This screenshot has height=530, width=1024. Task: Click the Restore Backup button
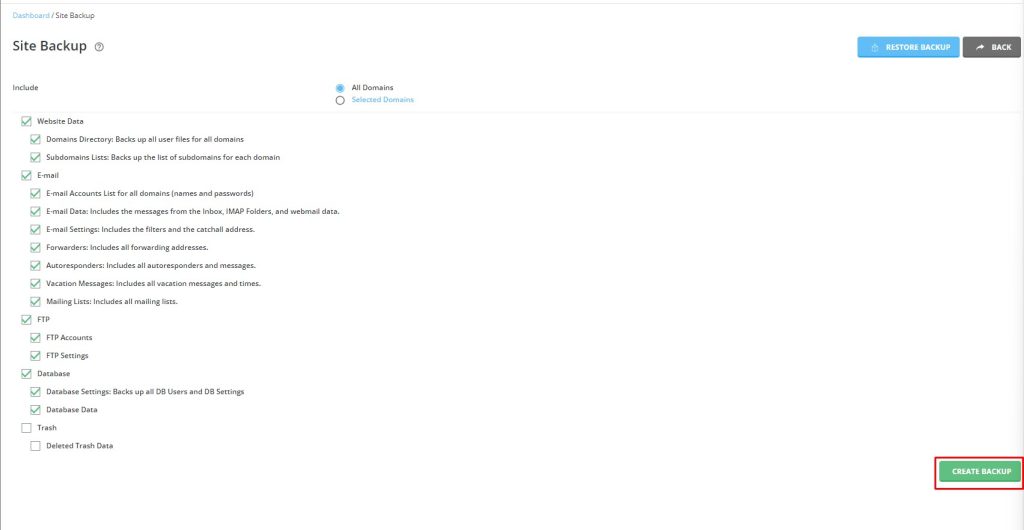point(908,47)
